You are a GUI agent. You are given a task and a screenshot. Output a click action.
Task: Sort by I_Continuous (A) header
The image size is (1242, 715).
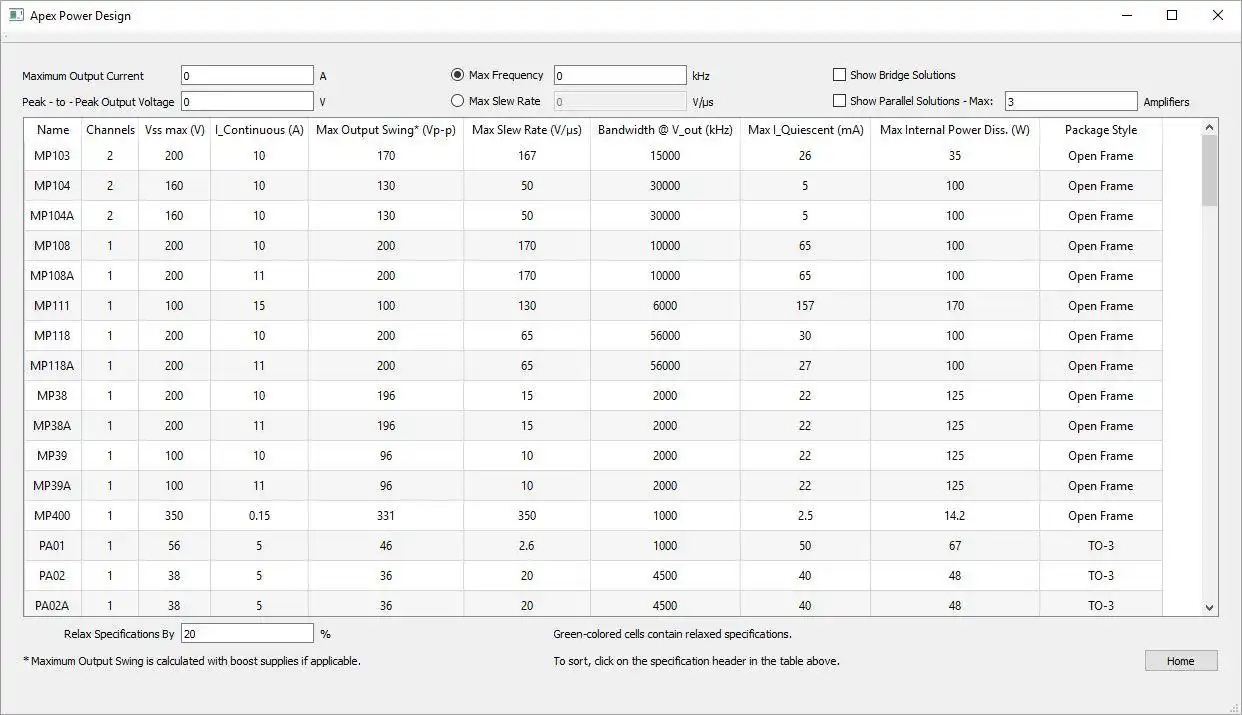tap(259, 130)
